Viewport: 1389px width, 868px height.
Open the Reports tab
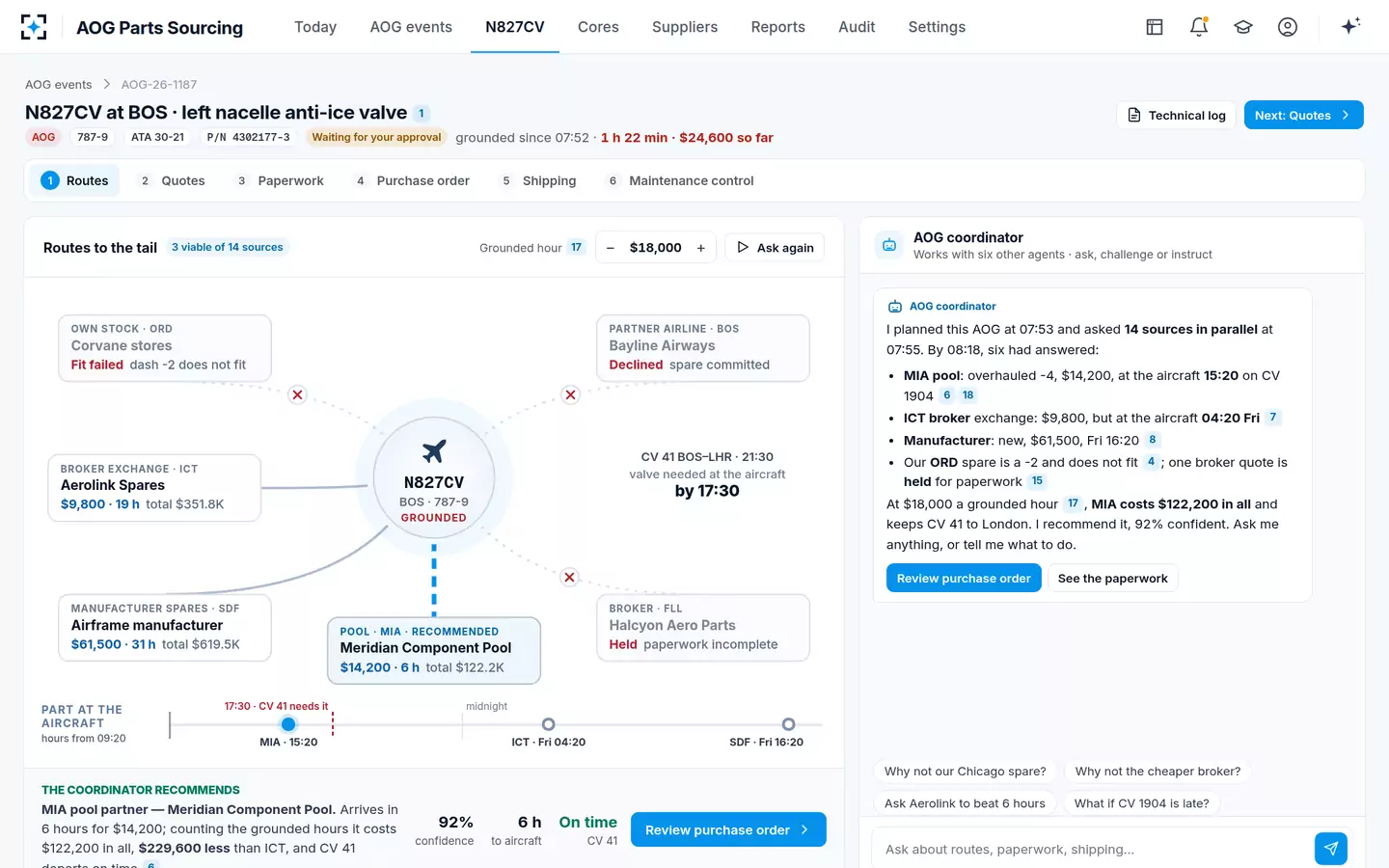pyautogui.click(x=778, y=27)
